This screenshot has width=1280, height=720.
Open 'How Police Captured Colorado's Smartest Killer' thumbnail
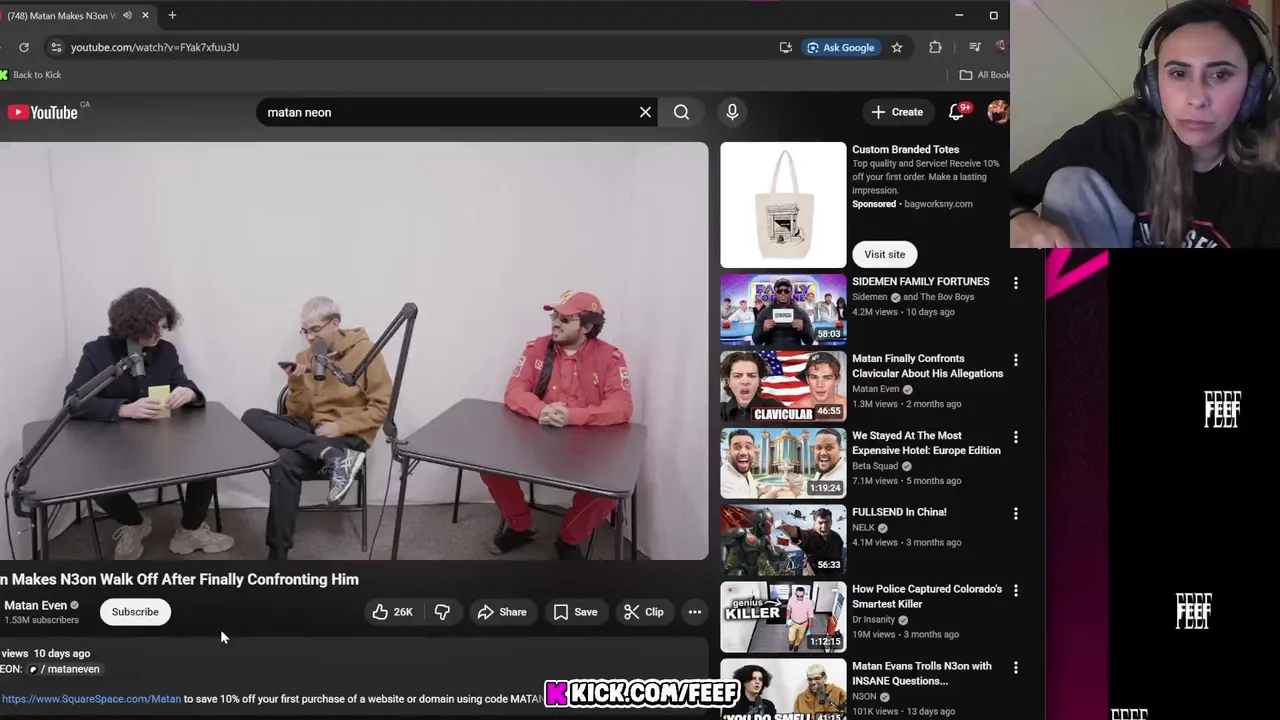pyautogui.click(x=783, y=616)
